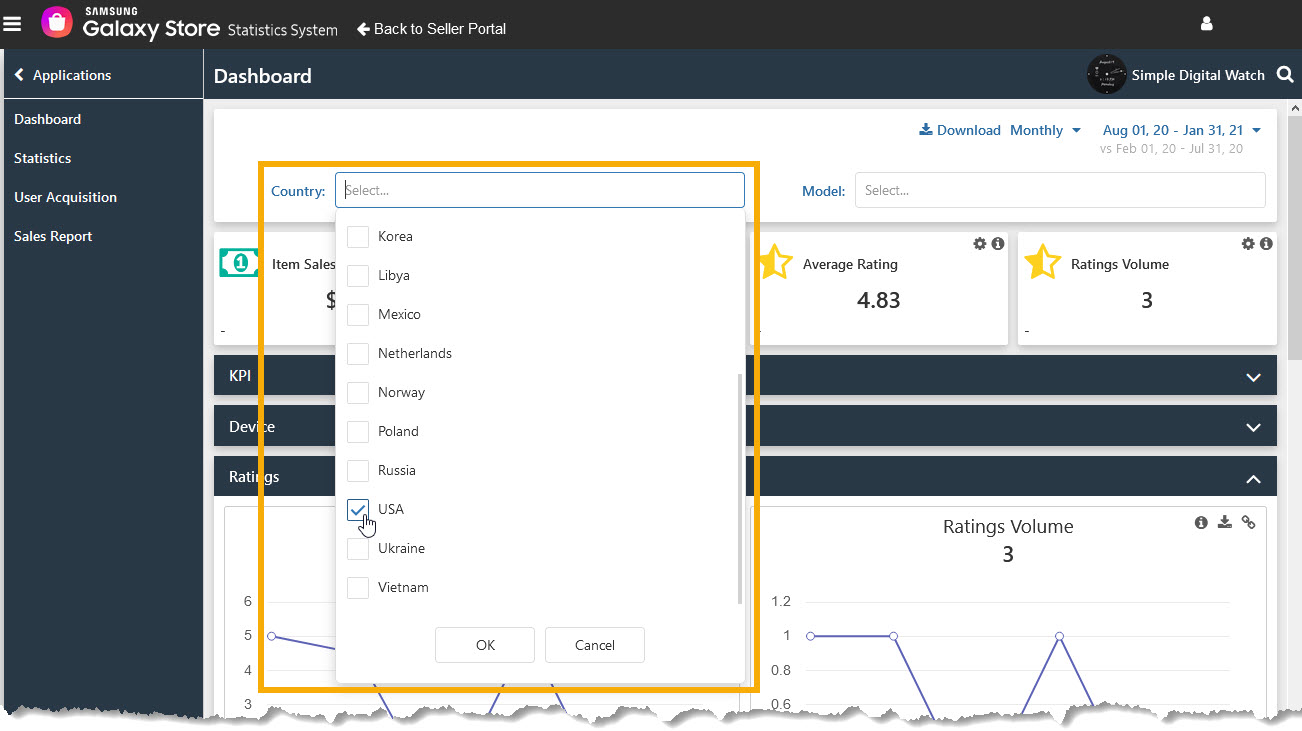Show Average Rating card info icon

tap(998, 244)
